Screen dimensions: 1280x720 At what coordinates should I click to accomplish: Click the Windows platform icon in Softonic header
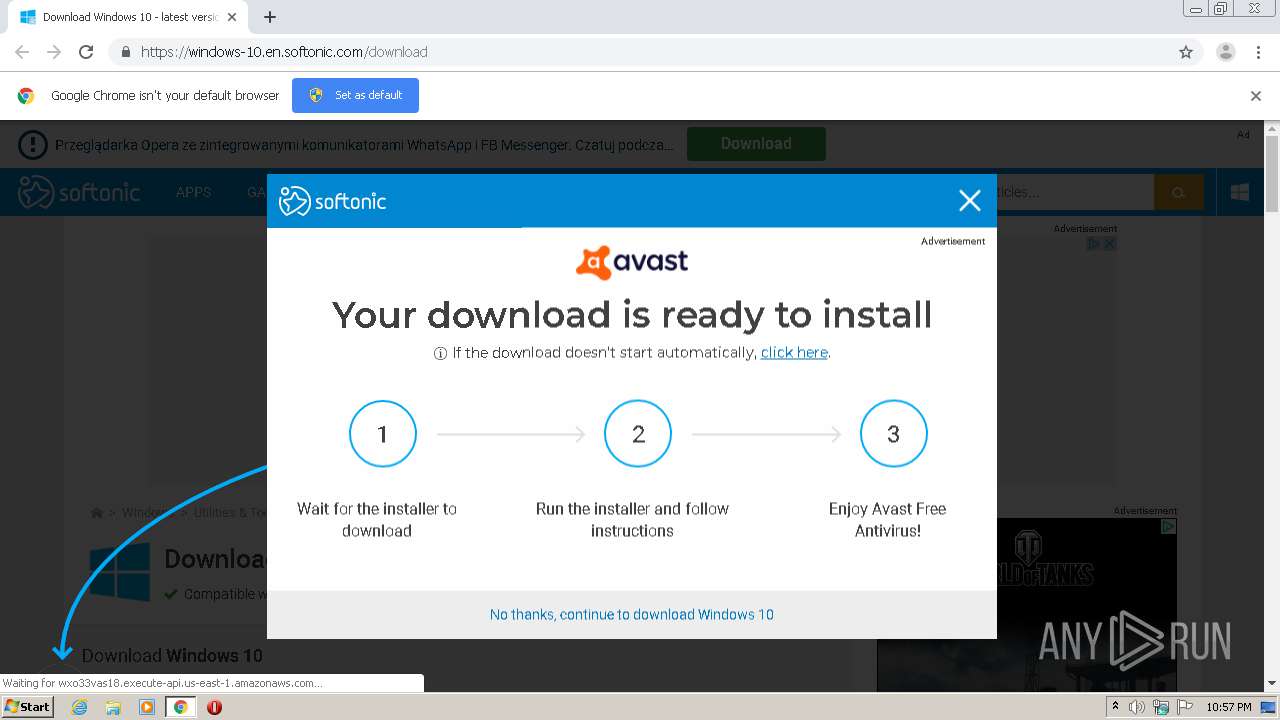pyautogui.click(x=1240, y=192)
